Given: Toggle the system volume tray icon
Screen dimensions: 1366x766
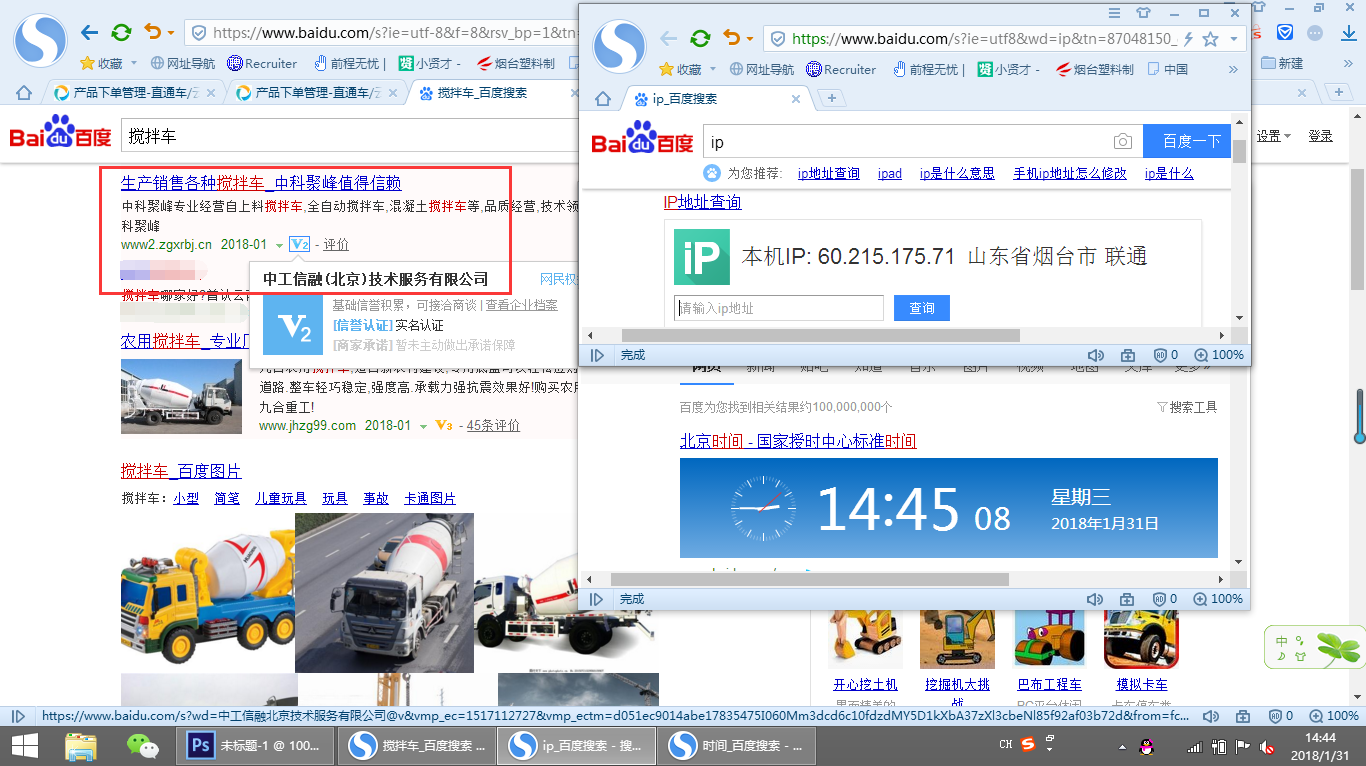Looking at the screenshot, I should point(1267,746).
